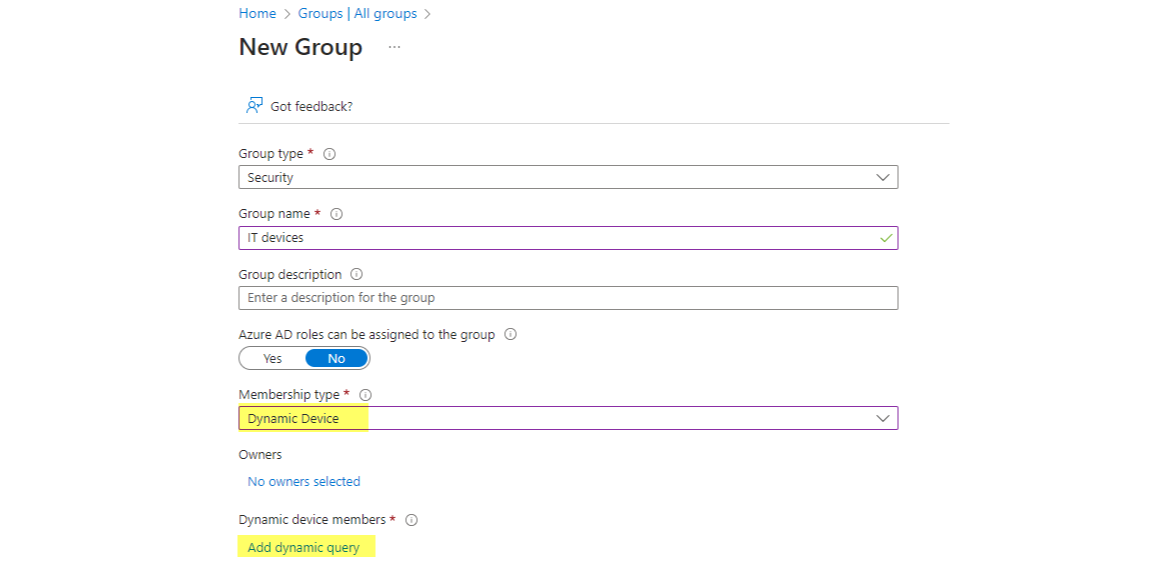Enable Azure AD role assignment with Yes
This screenshot has height=588, width=1171.
tap(271, 358)
